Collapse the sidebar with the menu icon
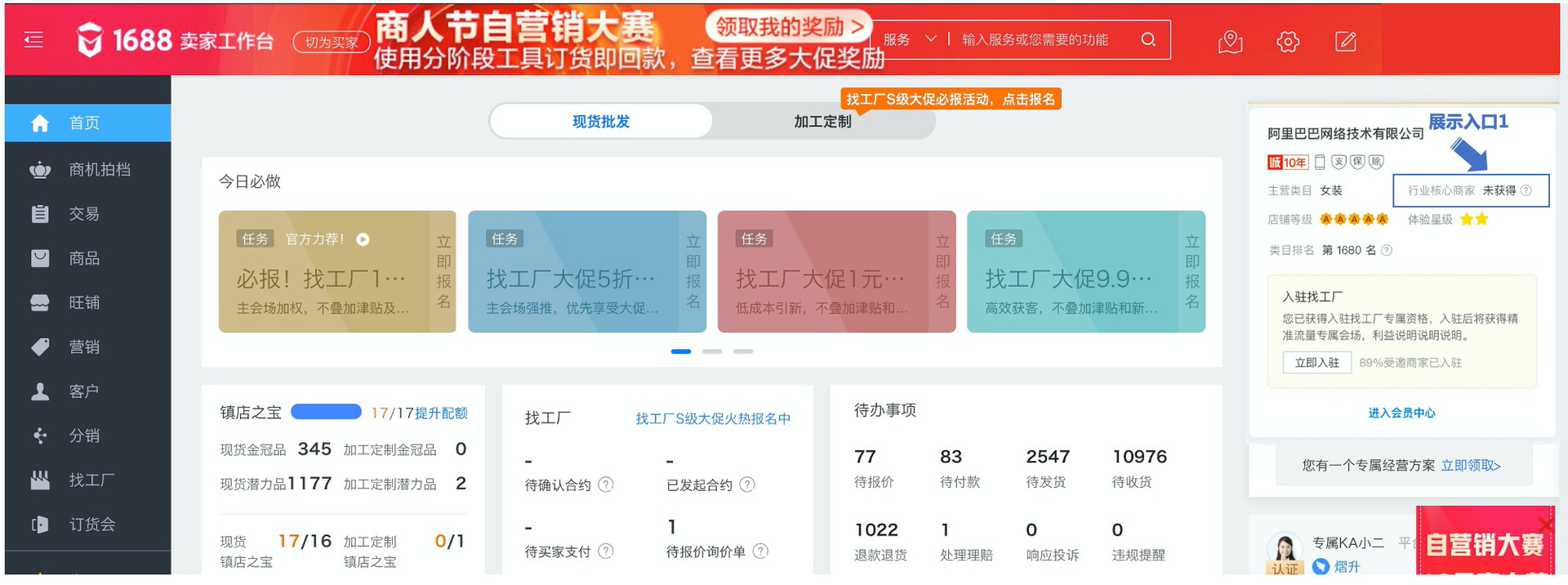This screenshot has width=1568, height=585. [x=33, y=39]
